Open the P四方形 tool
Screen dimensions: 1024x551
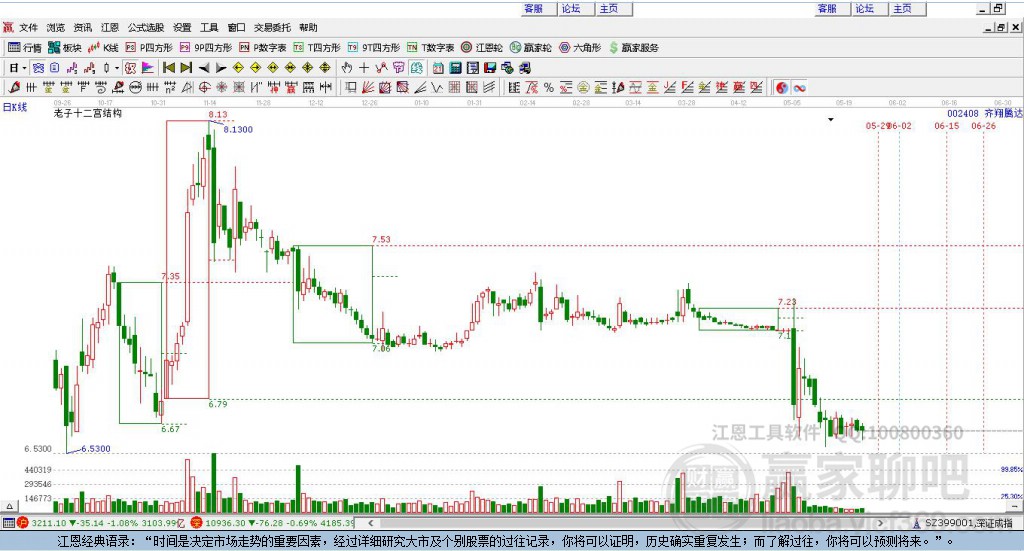(149, 48)
